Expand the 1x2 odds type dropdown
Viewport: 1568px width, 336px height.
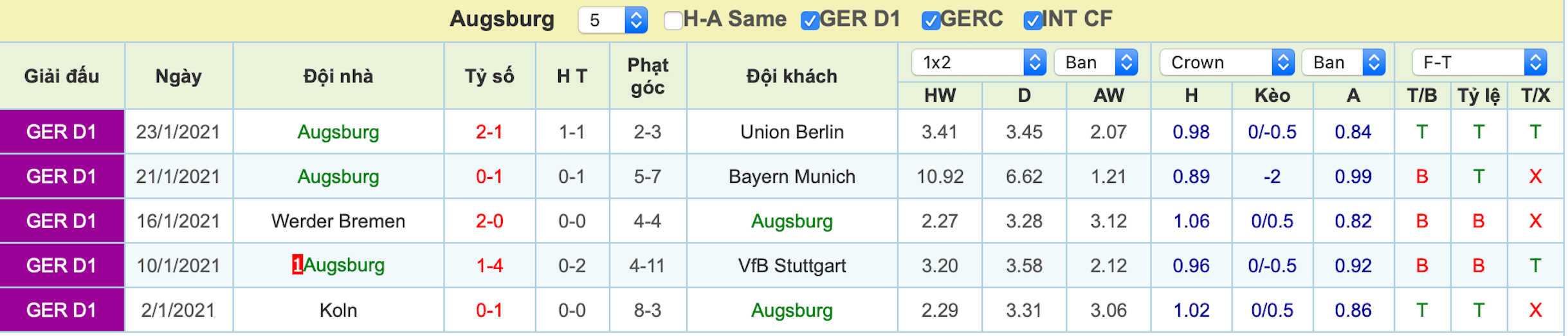click(x=978, y=62)
